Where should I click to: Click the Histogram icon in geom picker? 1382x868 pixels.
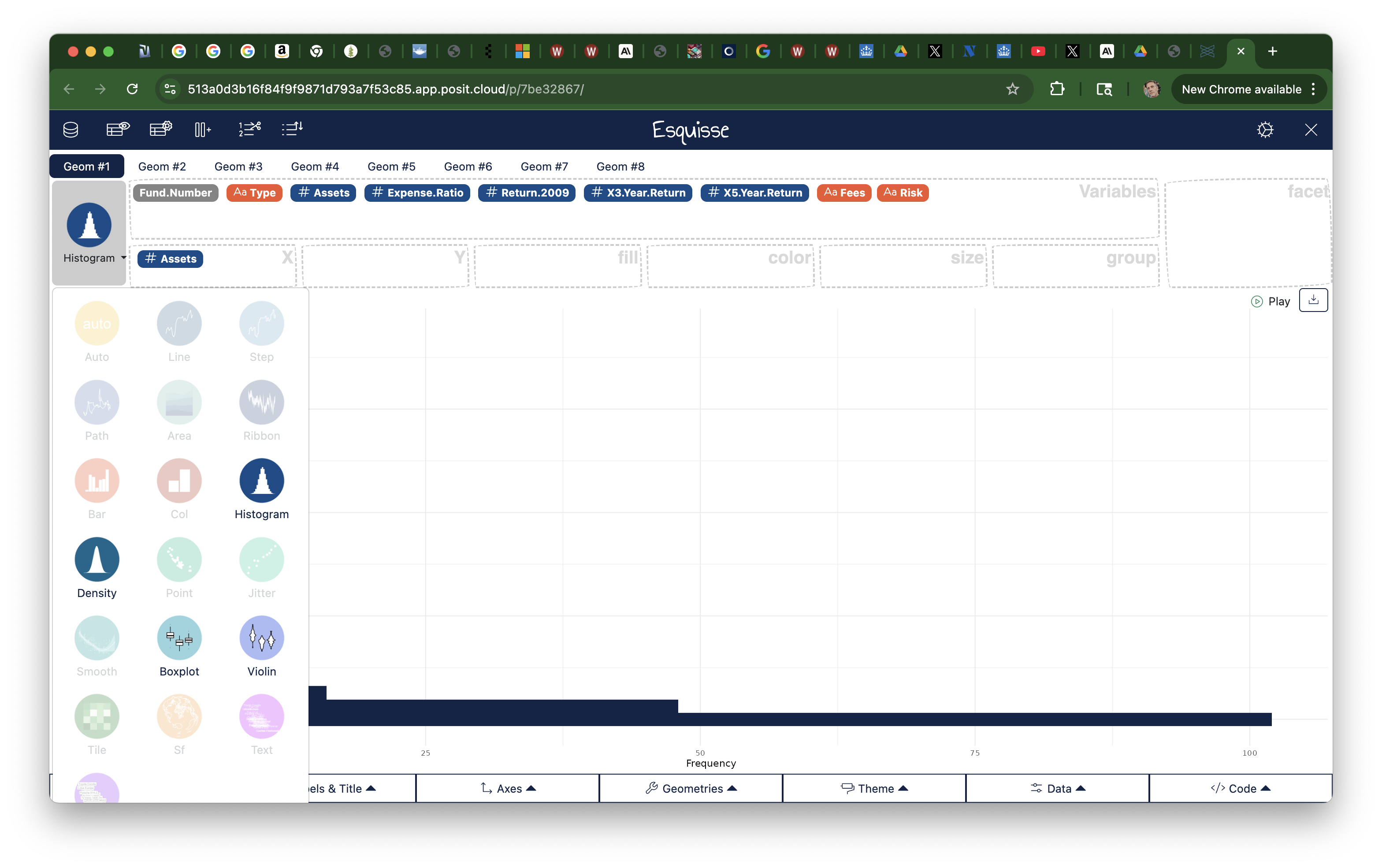262,481
